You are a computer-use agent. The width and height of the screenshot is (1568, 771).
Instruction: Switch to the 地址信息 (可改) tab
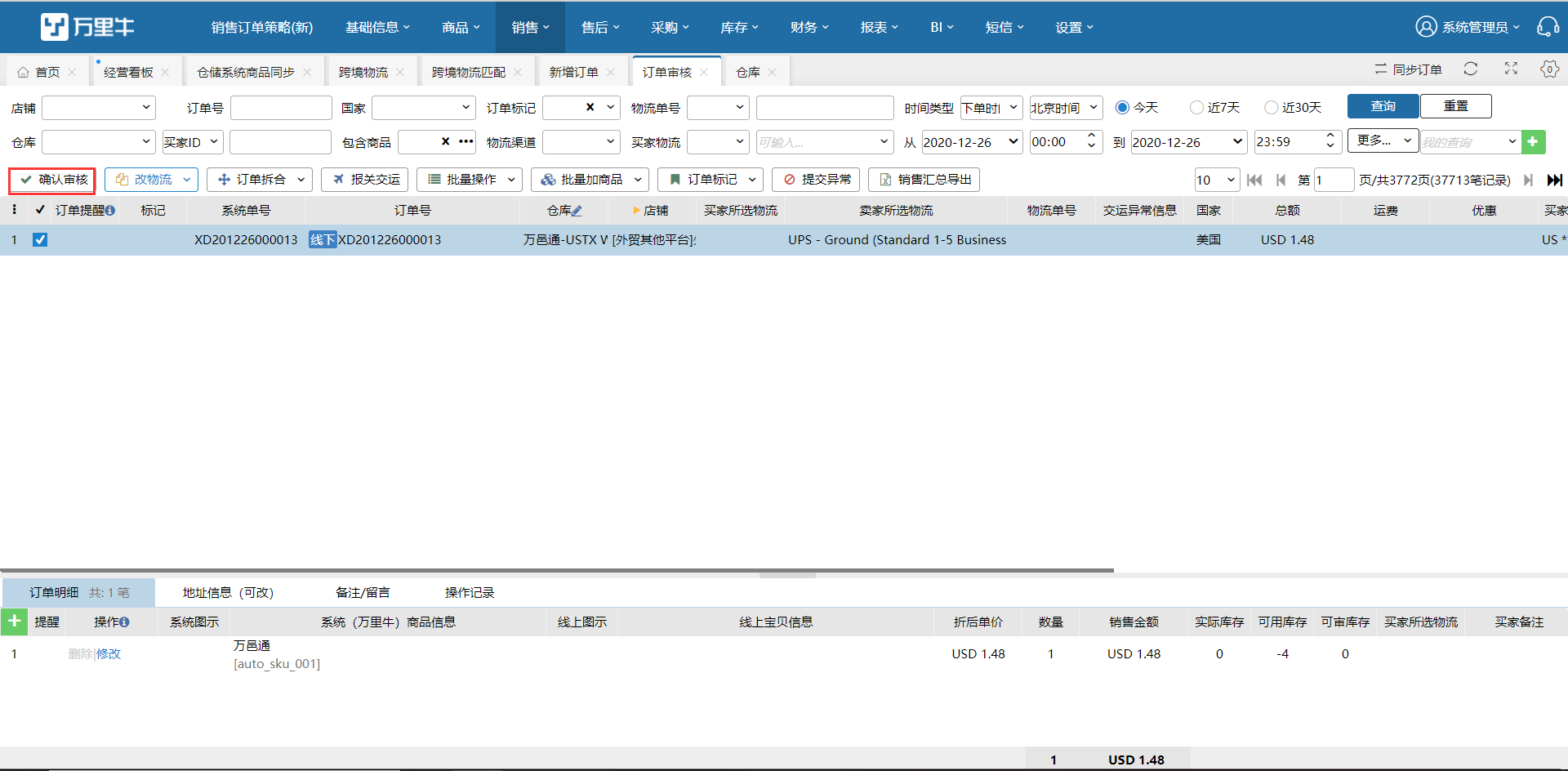(228, 592)
